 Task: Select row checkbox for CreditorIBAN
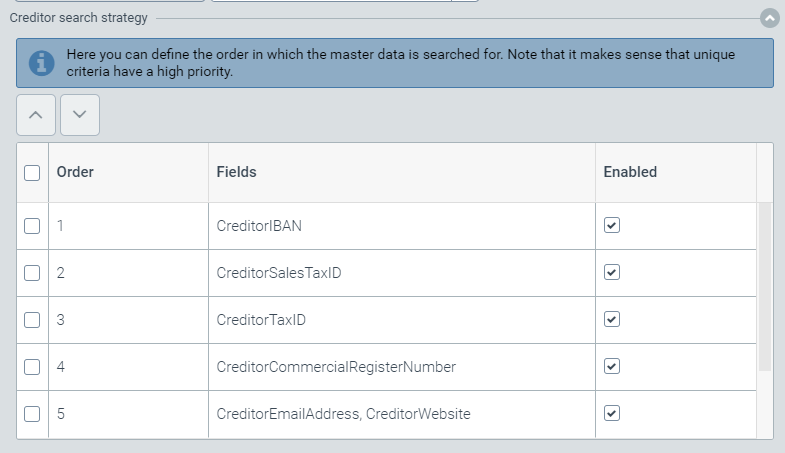pyautogui.click(x=32, y=226)
